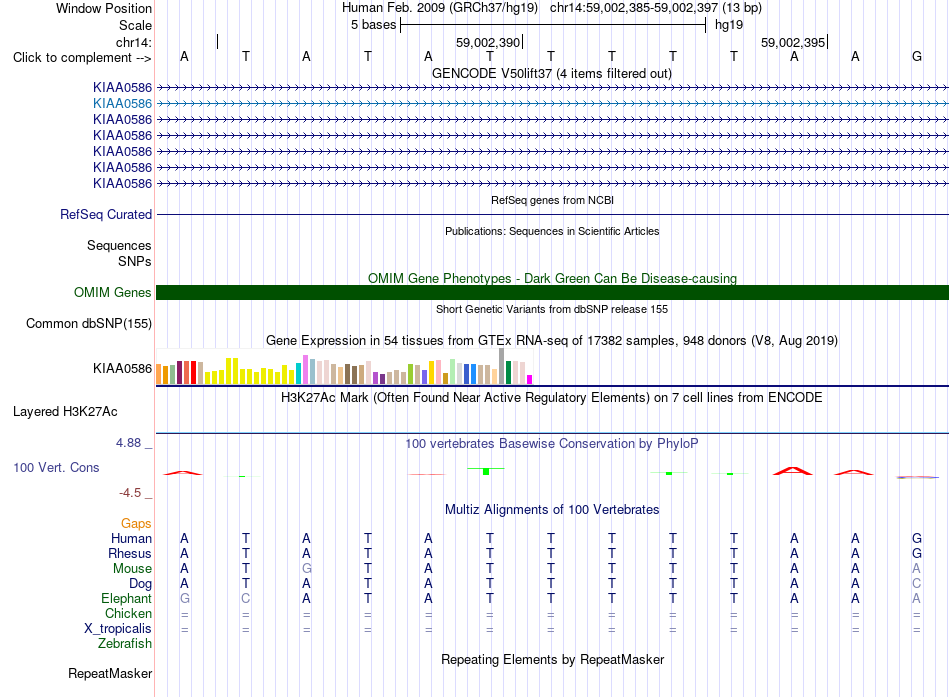Click the gray C in the Dog alignment row
The height and width of the screenshot is (697, 950).
(917, 584)
